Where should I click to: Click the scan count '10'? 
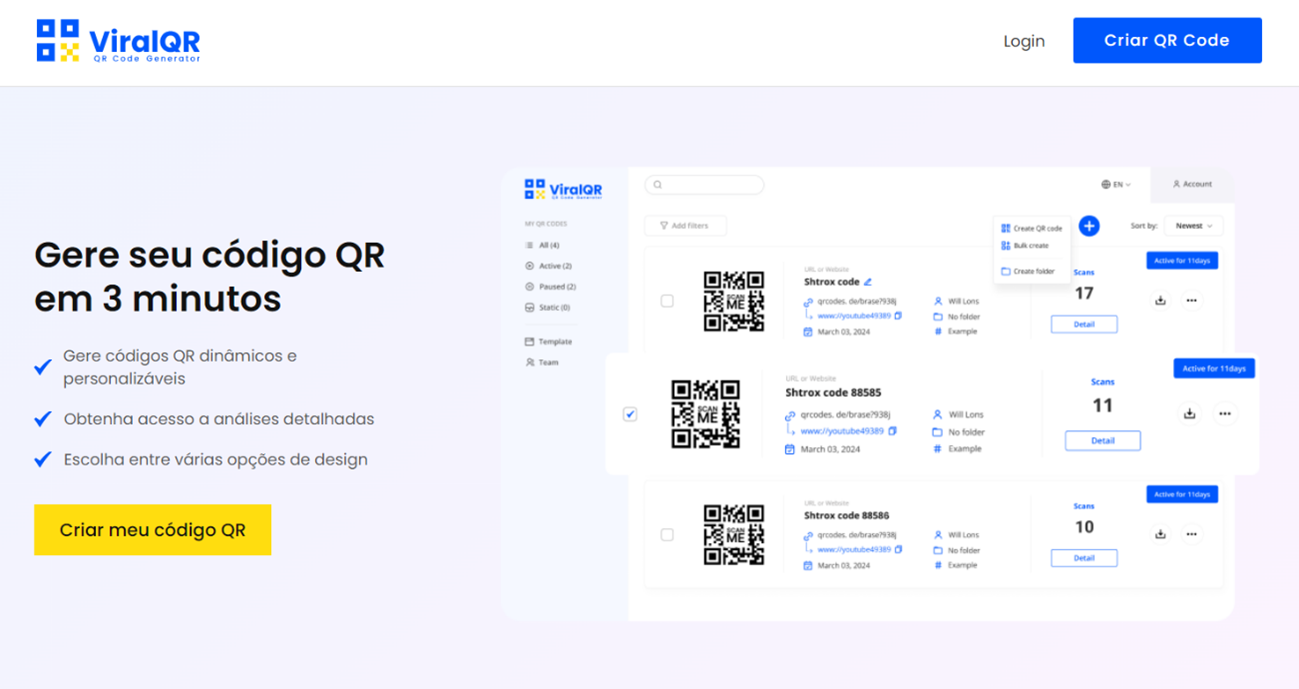tap(1084, 528)
